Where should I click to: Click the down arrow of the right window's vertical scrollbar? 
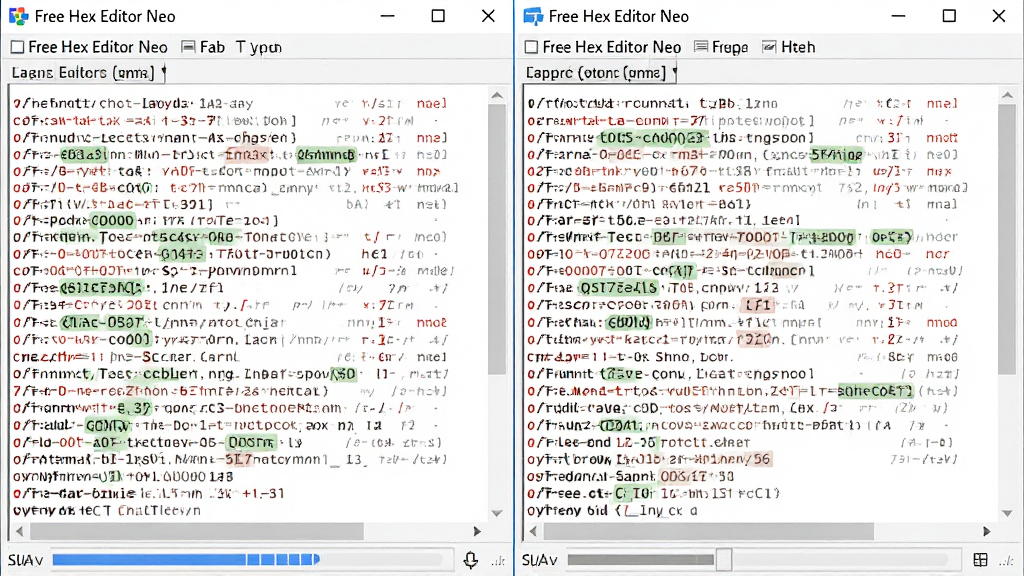(x=1008, y=513)
